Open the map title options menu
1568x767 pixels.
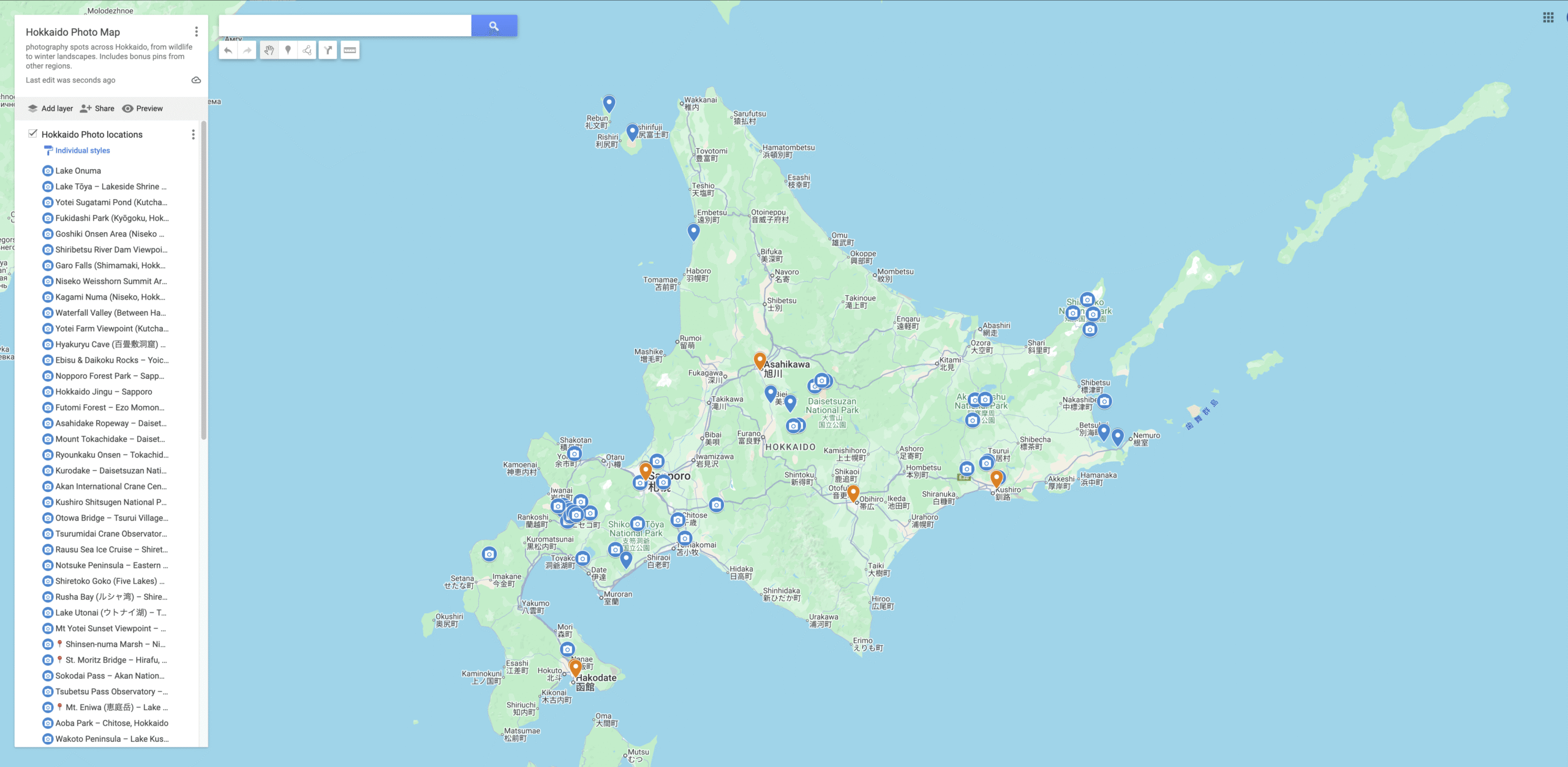tap(196, 32)
